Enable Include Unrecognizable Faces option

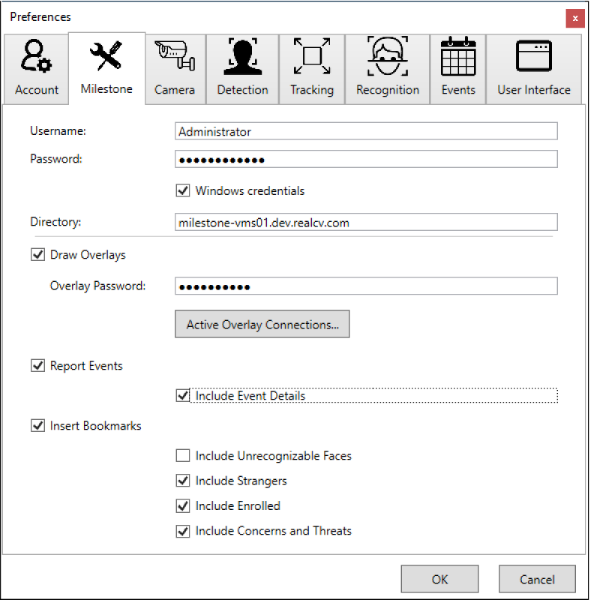click(x=183, y=456)
